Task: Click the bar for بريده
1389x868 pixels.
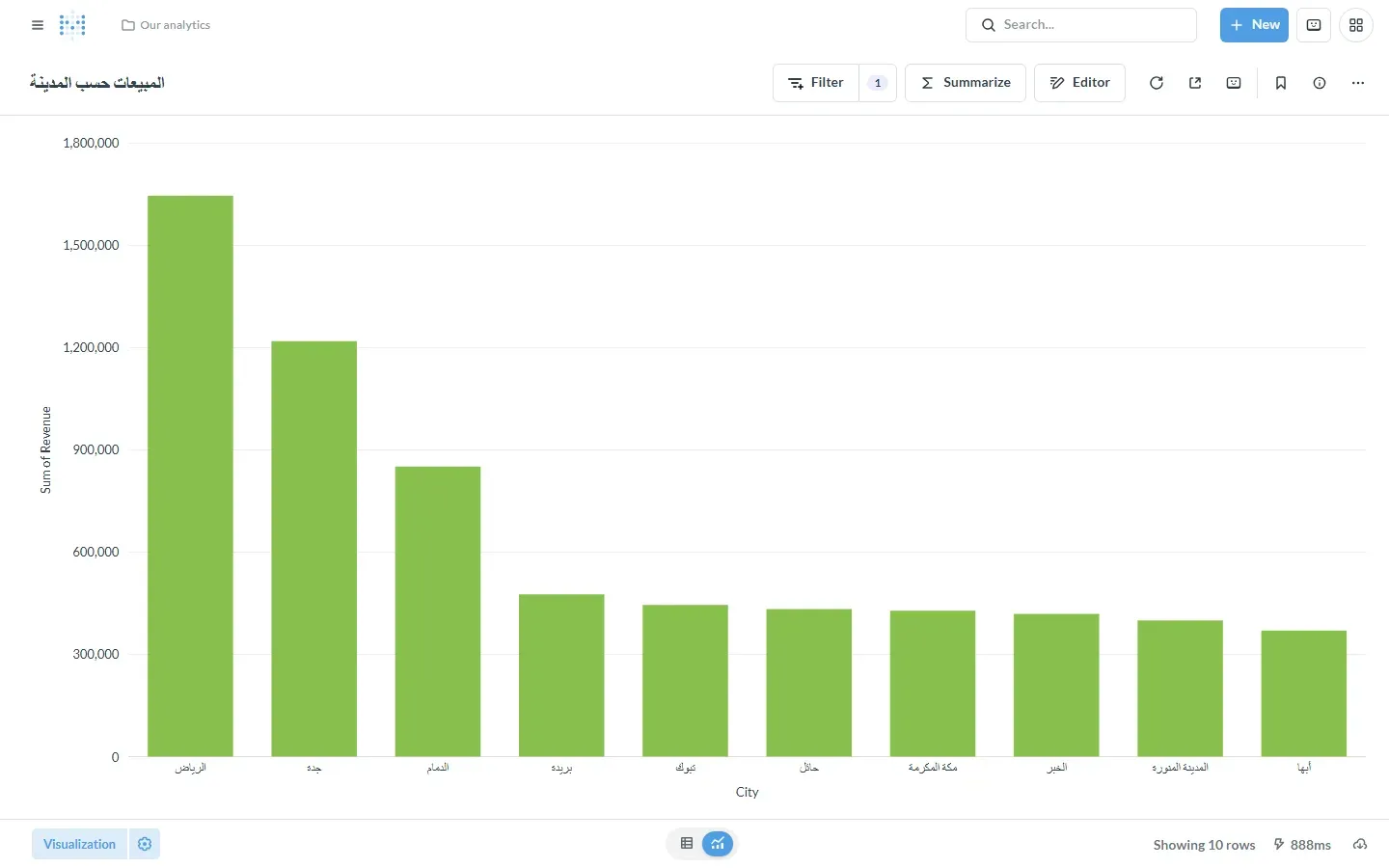Action: pyautogui.click(x=561, y=675)
